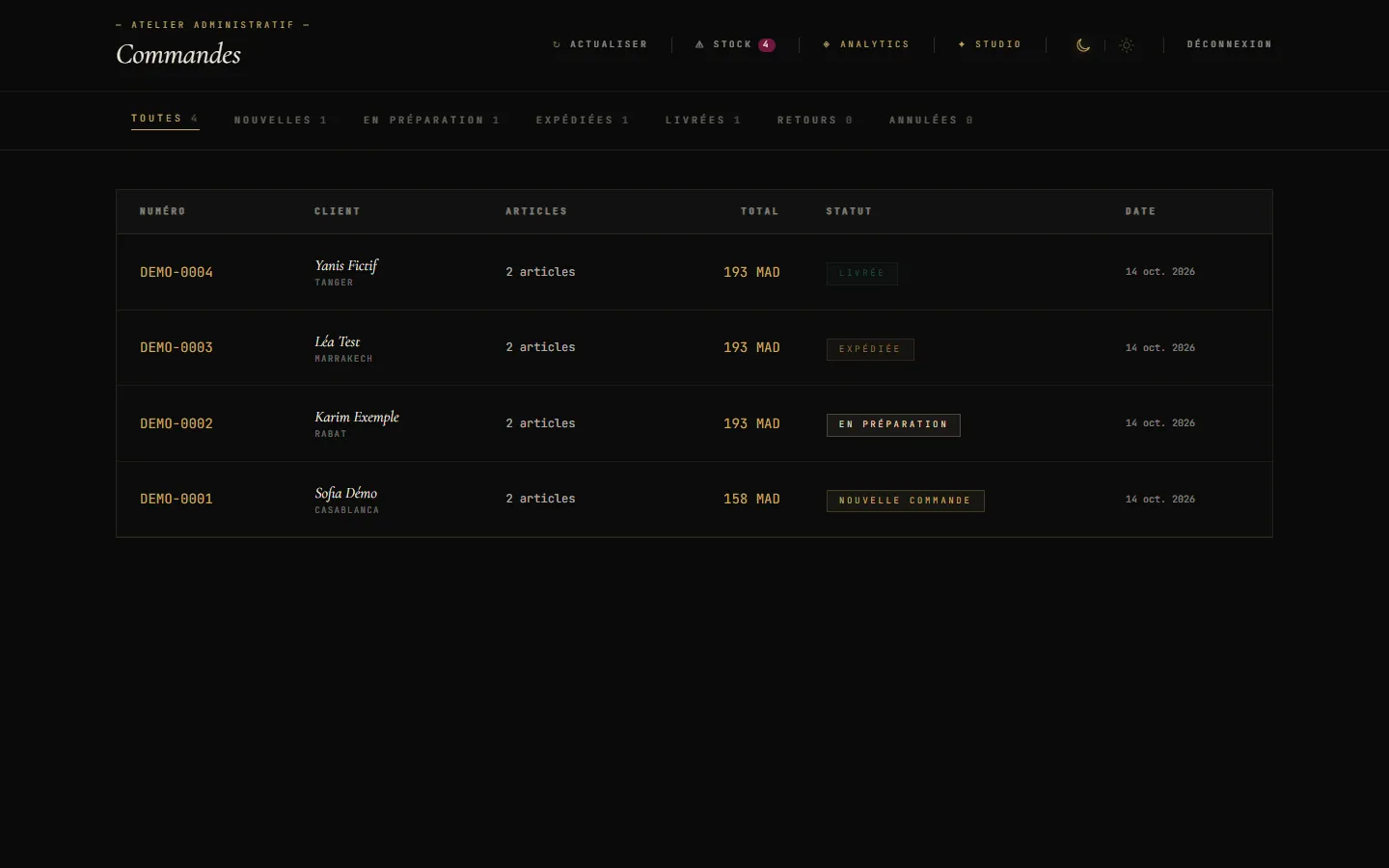Open the Studio page
1389x868 pixels.
pos(989,44)
